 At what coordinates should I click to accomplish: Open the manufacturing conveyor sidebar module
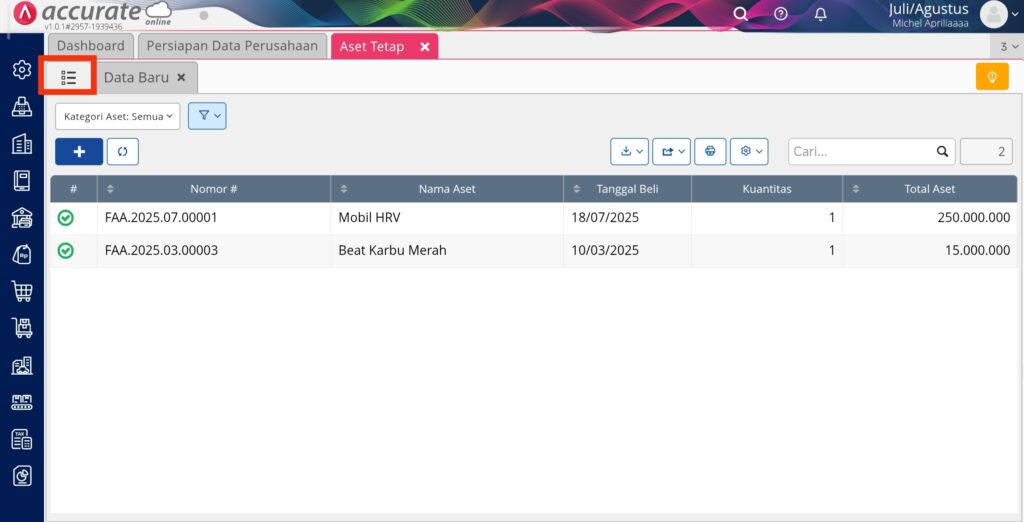click(22, 402)
